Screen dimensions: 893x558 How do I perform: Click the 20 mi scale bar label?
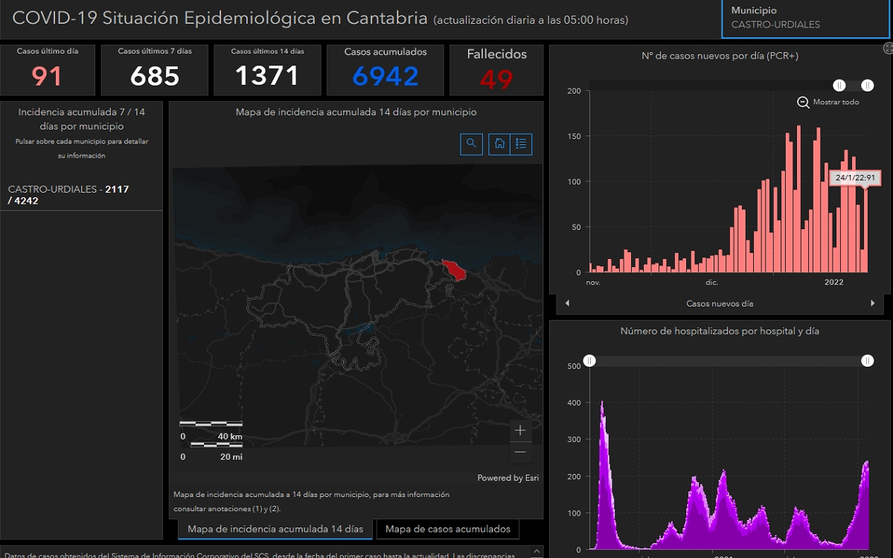pos(231,457)
